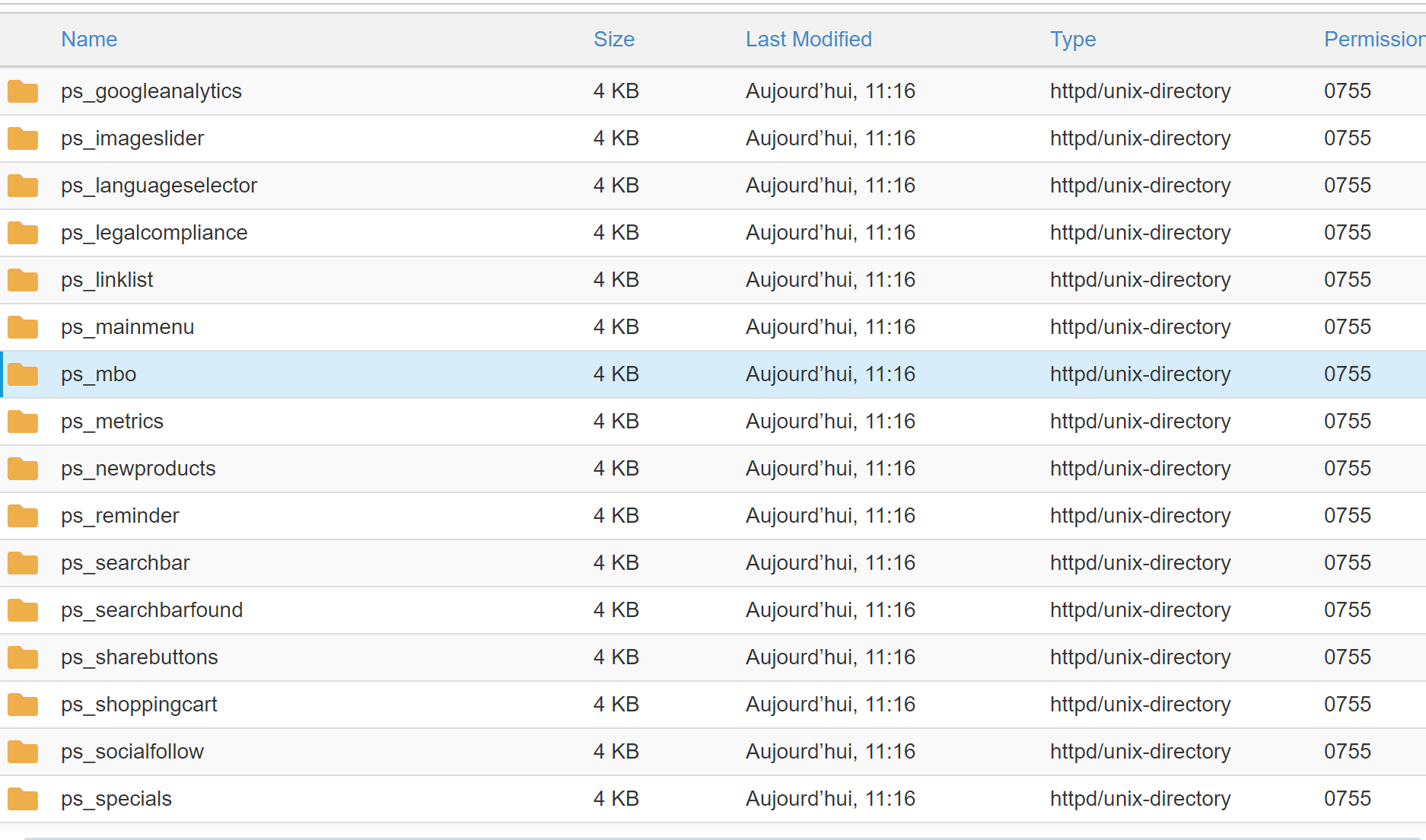The width and height of the screenshot is (1426, 840).
Task: Click the 0755 permission of ps_mbo
Action: coord(1348,374)
